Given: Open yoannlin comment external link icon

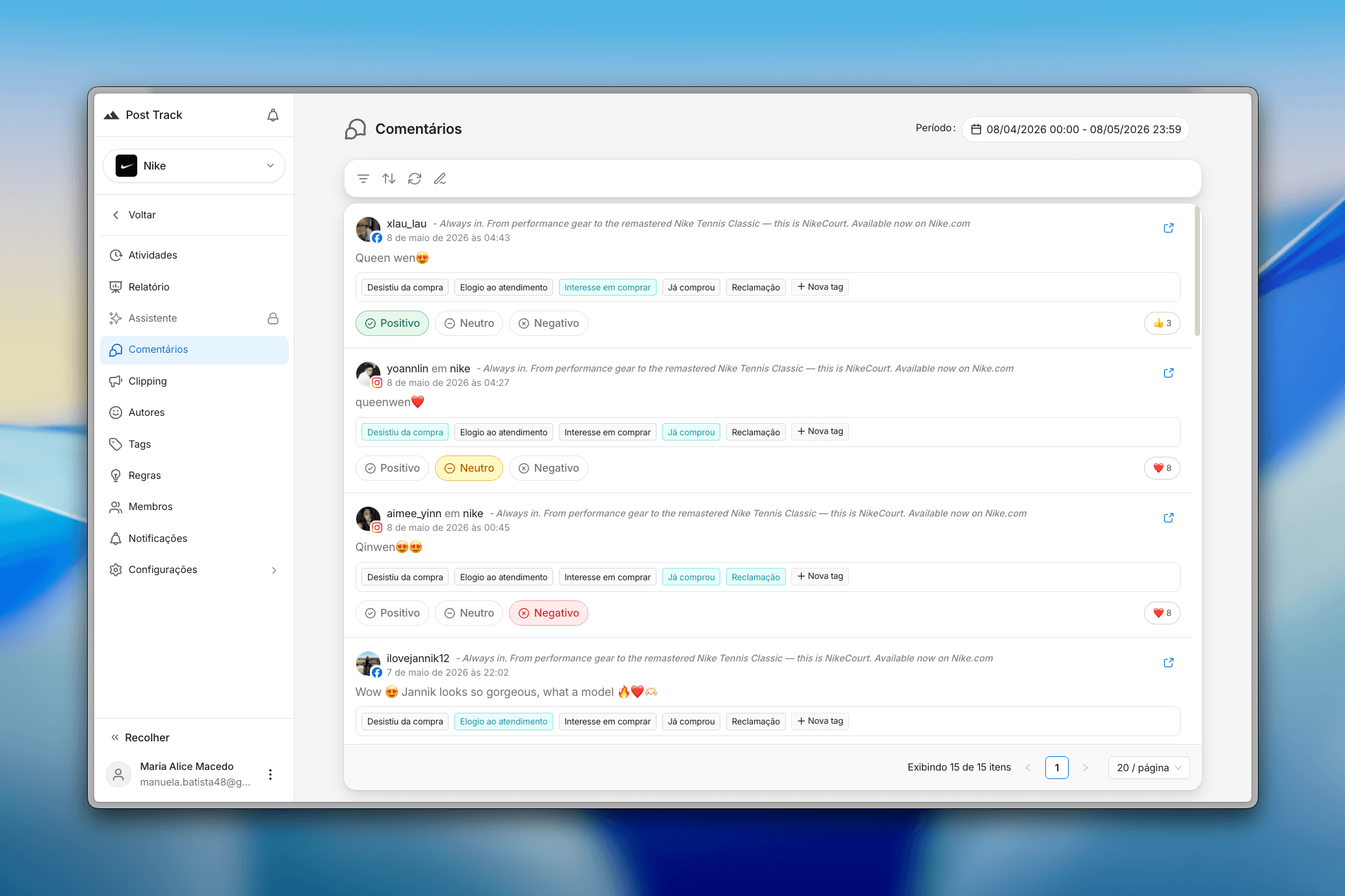Looking at the screenshot, I should pyautogui.click(x=1168, y=373).
